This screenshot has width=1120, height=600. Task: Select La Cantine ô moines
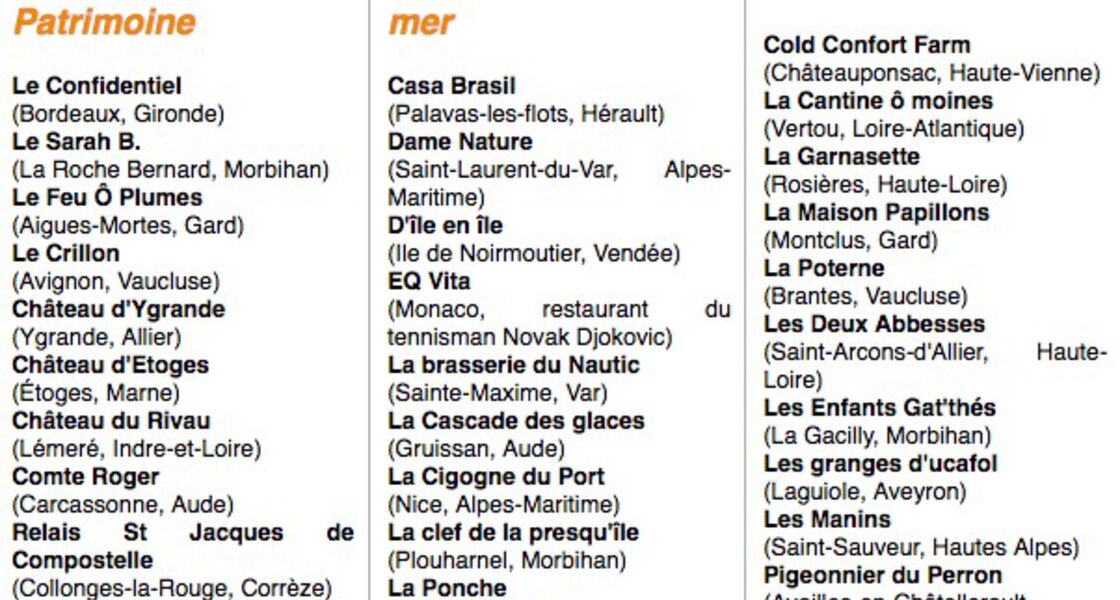click(x=879, y=101)
